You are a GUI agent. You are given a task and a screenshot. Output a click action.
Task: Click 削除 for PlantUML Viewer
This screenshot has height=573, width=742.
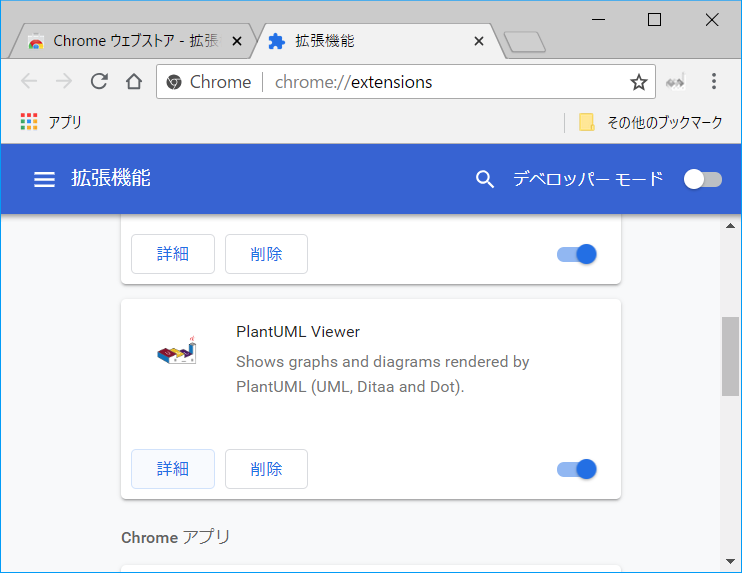[266, 469]
